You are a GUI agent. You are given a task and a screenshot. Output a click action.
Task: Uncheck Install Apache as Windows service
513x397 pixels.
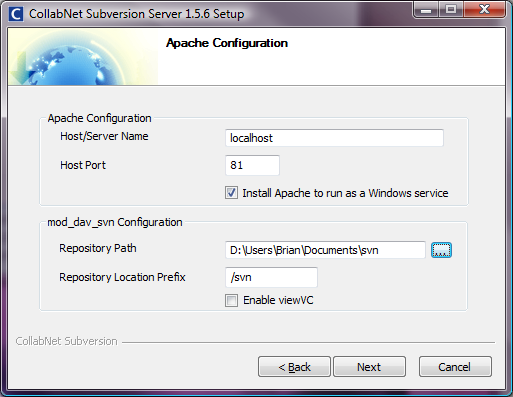231,193
